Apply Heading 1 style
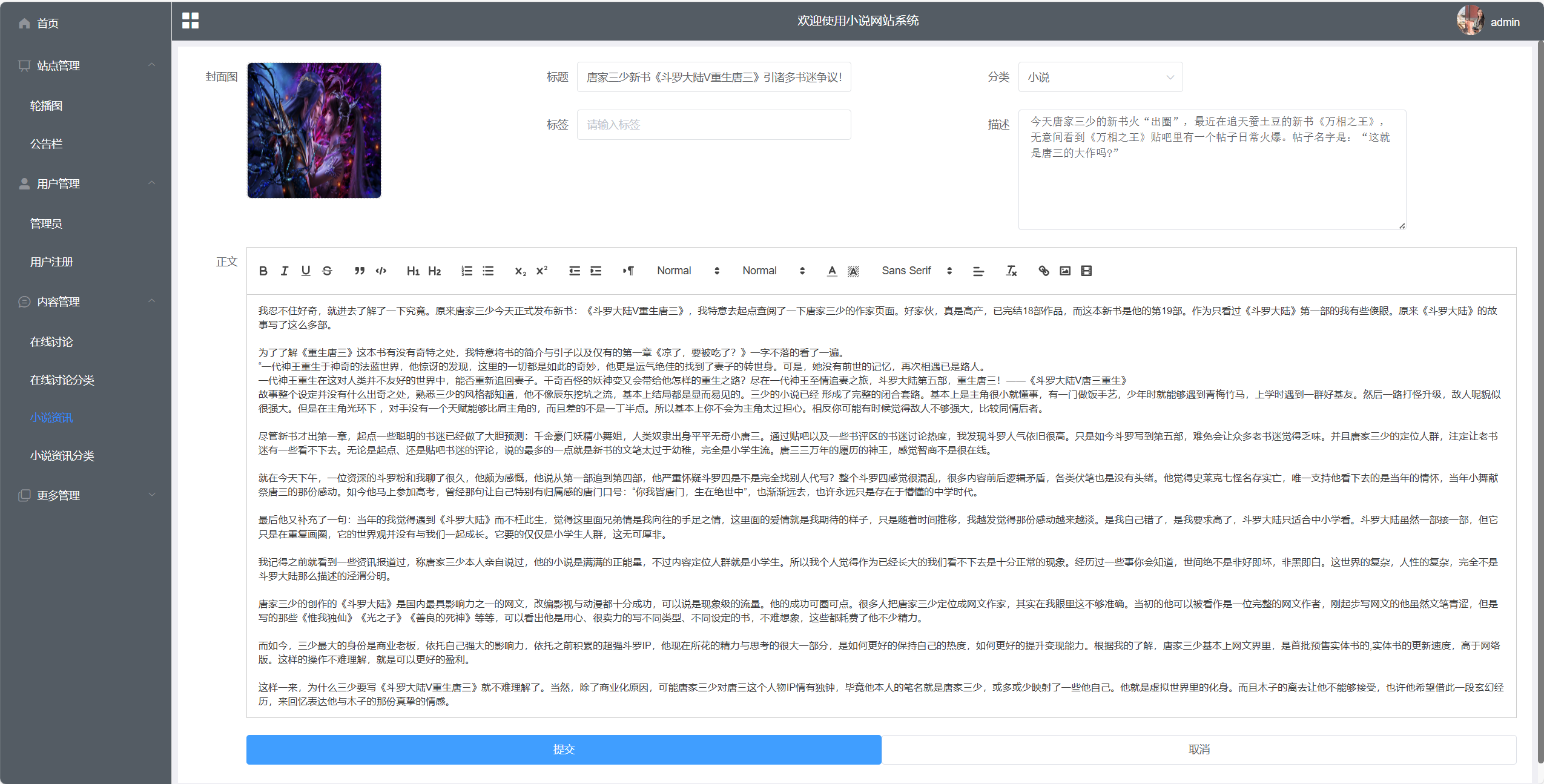The image size is (1544, 784). coord(413,271)
